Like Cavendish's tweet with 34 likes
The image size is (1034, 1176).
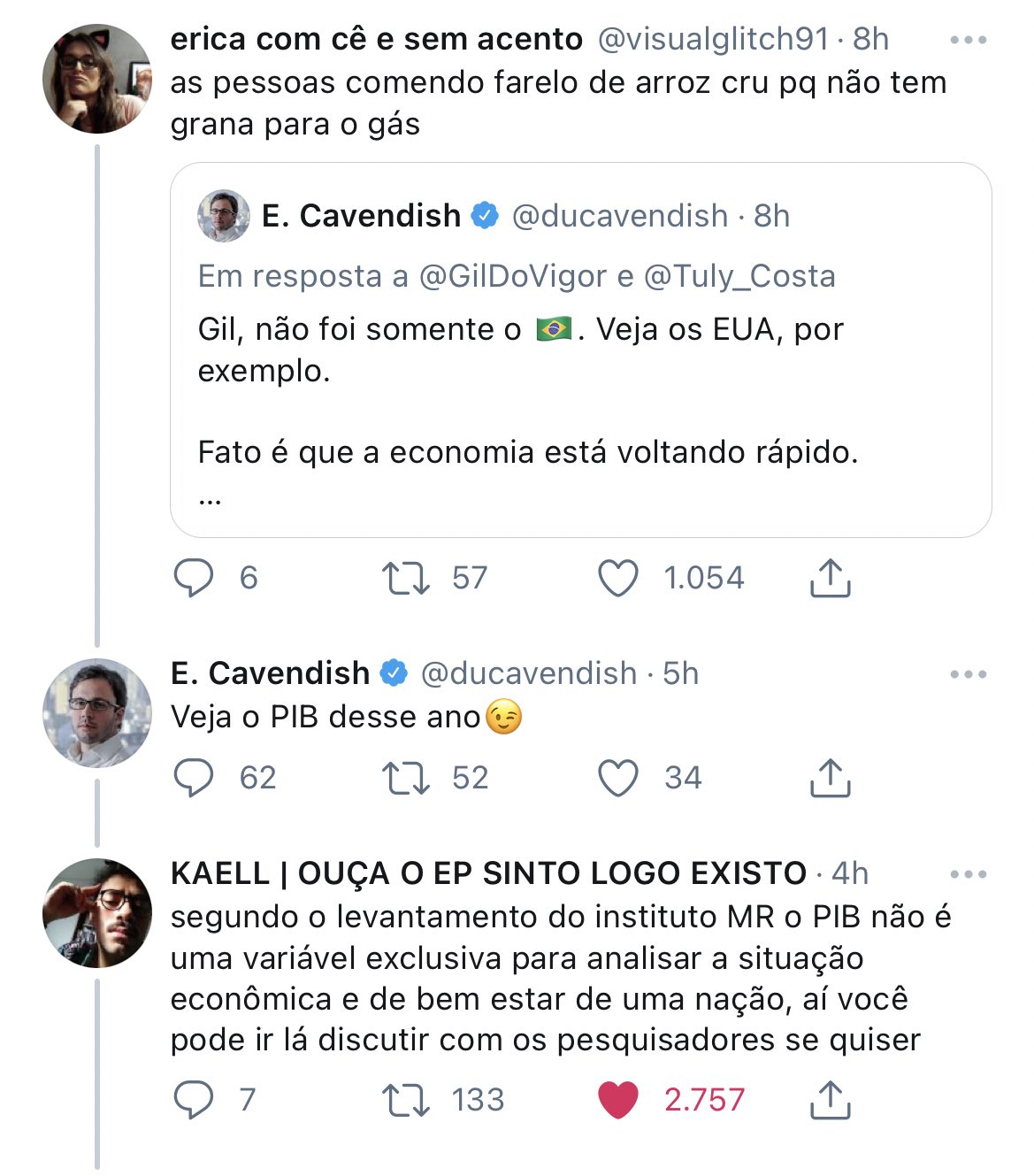pos(617,778)
